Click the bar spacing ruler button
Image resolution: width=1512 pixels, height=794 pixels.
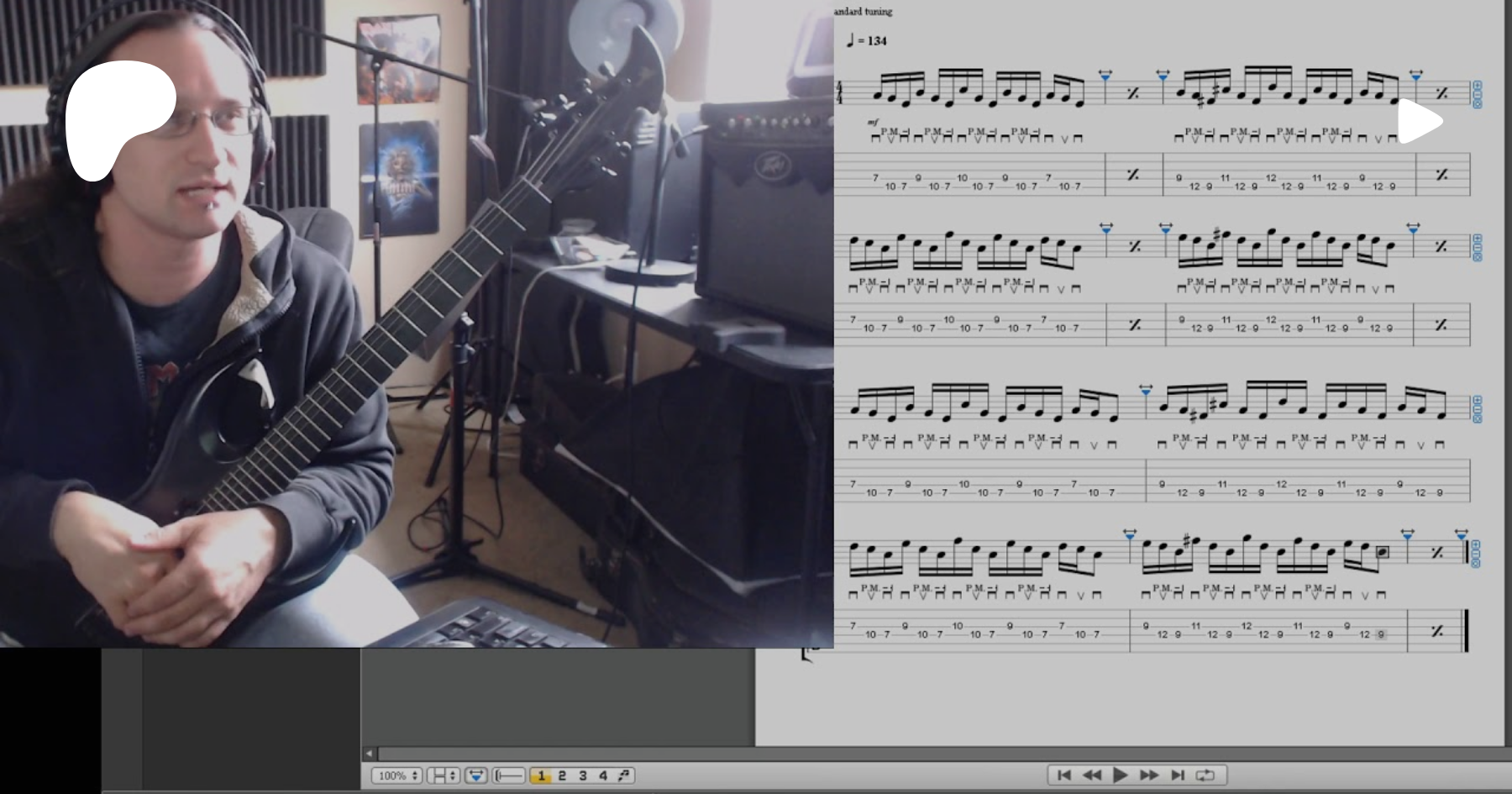click(x=509, y=776)
